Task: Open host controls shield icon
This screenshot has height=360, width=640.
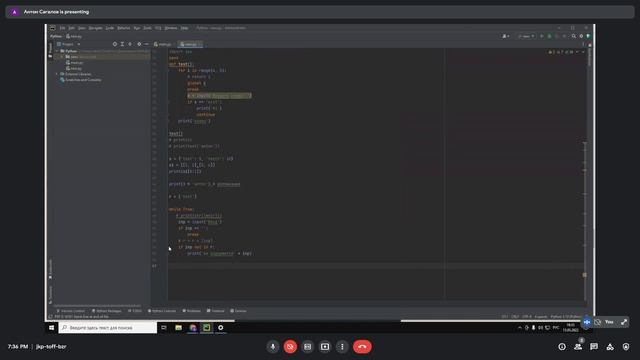Action: [626, 347]
